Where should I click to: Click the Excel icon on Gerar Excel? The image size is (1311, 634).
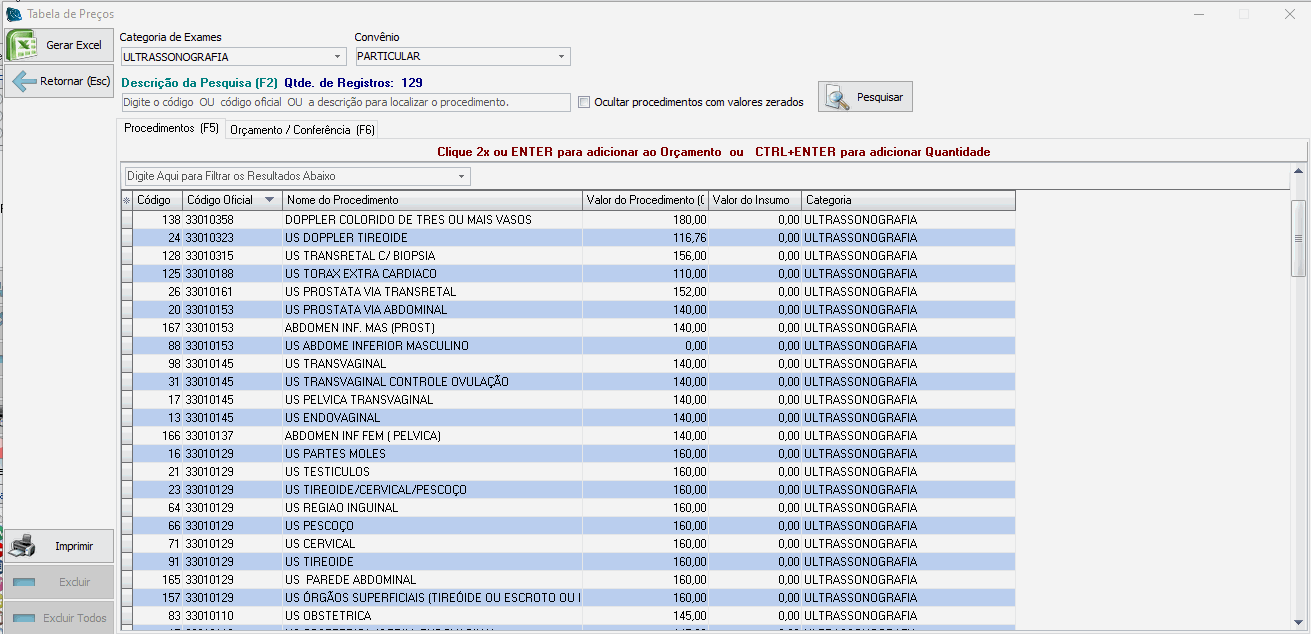click(x=23, y=45)
